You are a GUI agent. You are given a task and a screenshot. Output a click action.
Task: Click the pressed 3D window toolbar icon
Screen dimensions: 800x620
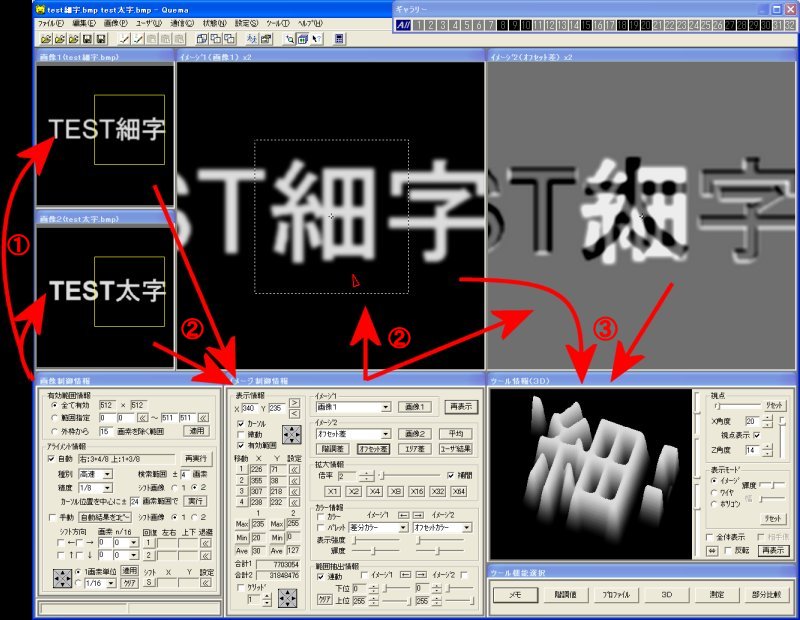coord(303,39)
